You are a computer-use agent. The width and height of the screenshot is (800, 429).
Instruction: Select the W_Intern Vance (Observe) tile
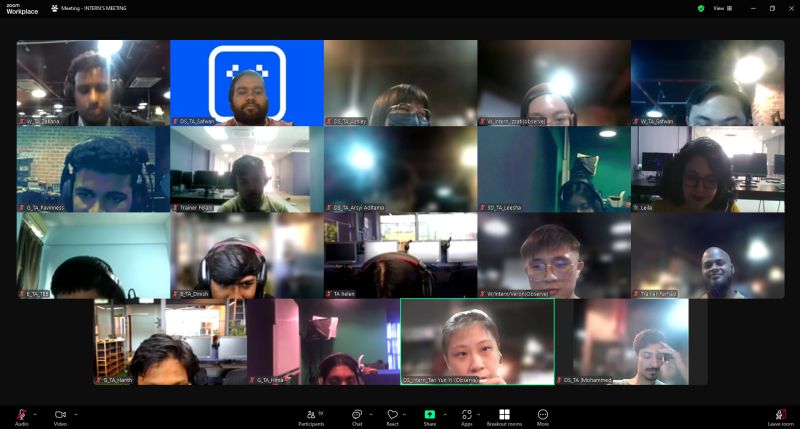pos(554,256)
